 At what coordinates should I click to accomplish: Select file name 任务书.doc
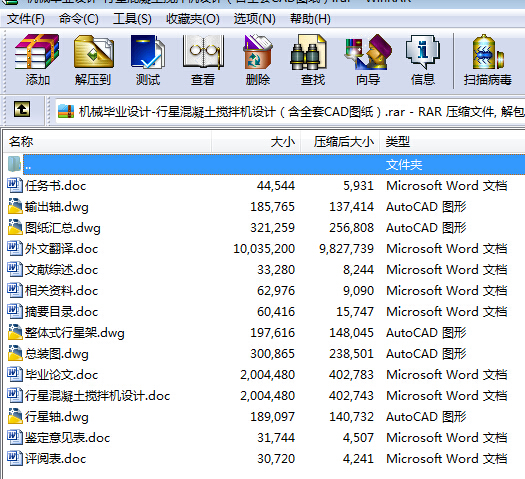[x=56, y=186]
